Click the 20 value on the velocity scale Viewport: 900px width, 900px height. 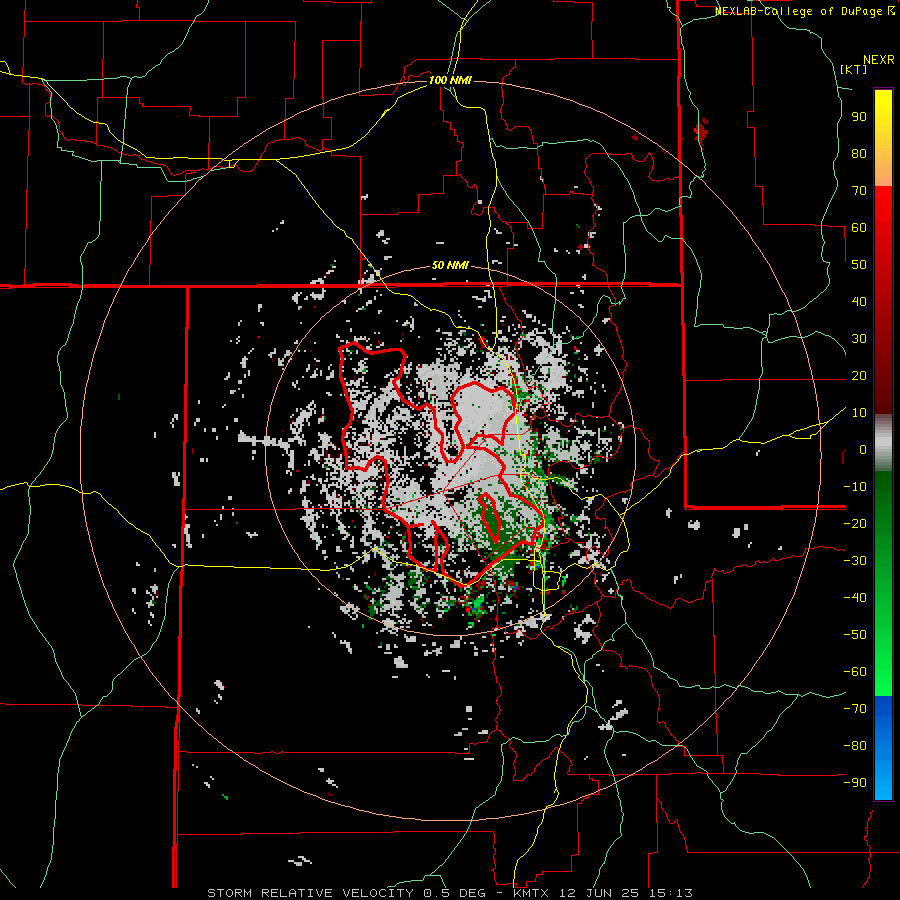[x=859, y=375]
